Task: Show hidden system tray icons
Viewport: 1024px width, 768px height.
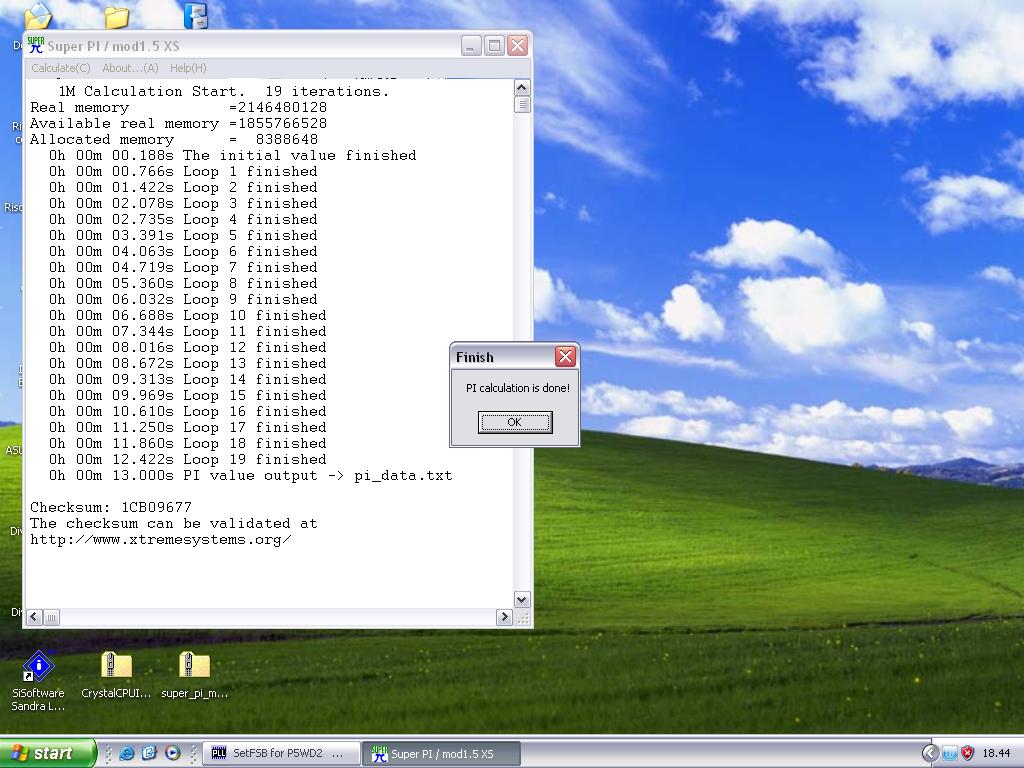Action: pyautogui.click(x=930, y=753)
